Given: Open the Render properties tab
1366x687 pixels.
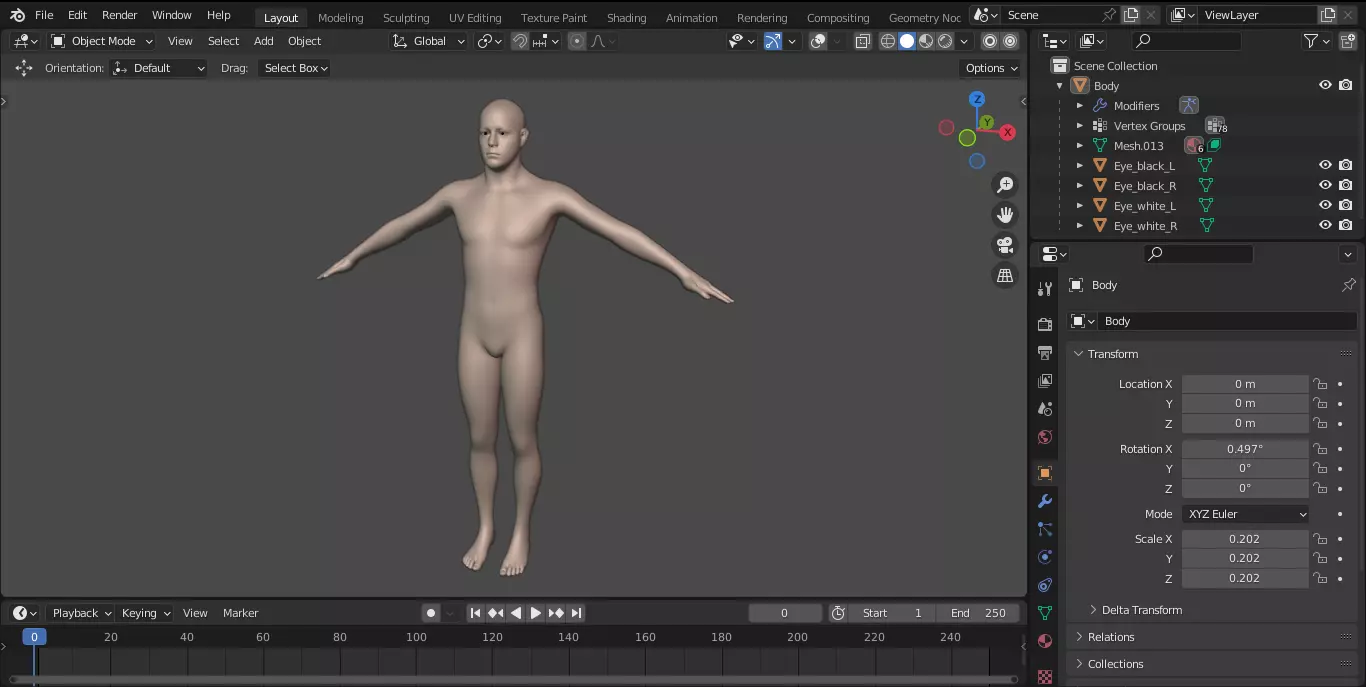Looking at the screenshot, I should click(1045, 324).
